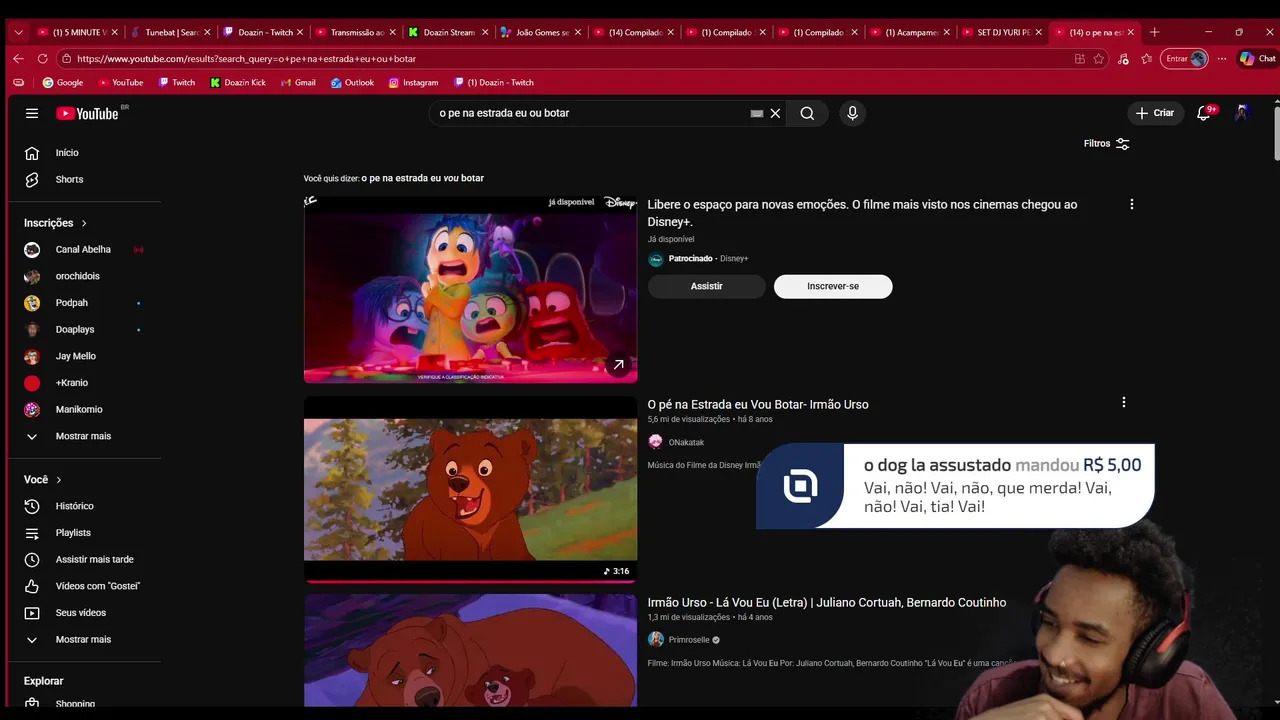Open the "Irmão Urso - Lá Vou Eu (Letra)" title
The image size is (1280, 720).
[826, 602]
